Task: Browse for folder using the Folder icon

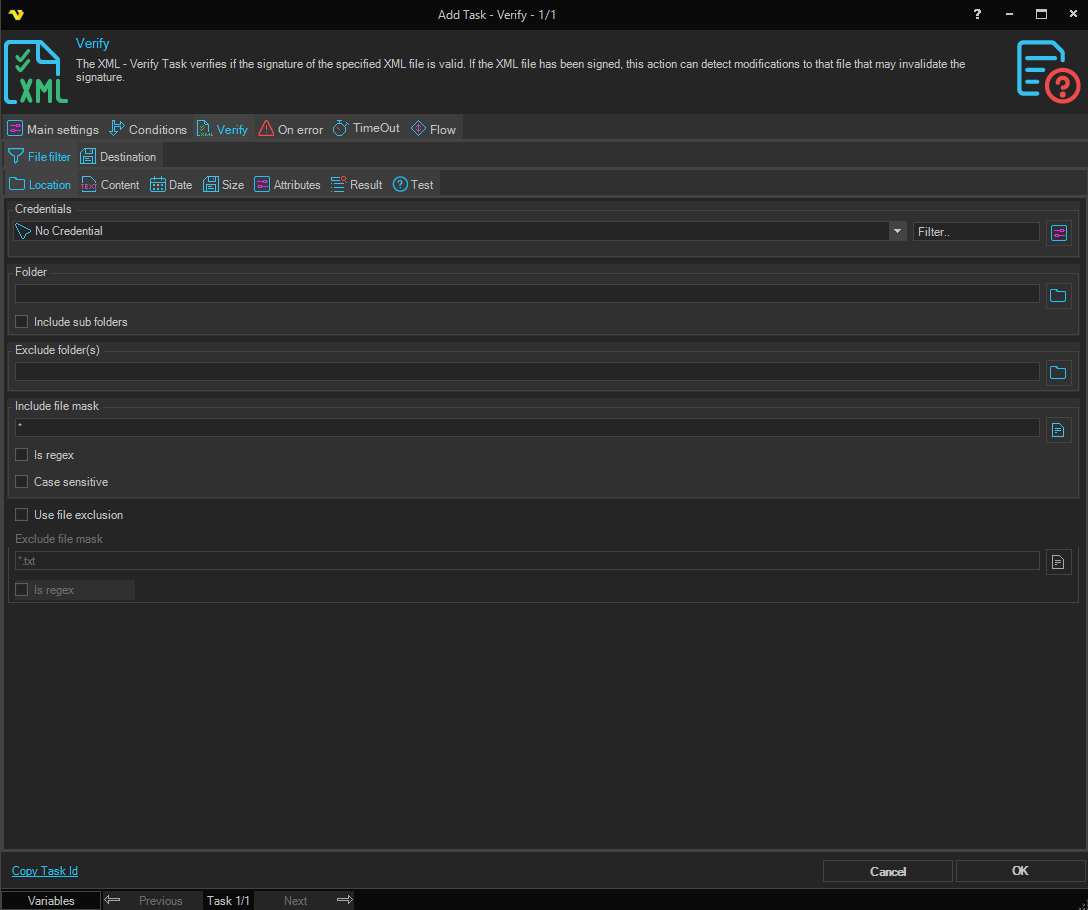Action: tap(1058, 295)
